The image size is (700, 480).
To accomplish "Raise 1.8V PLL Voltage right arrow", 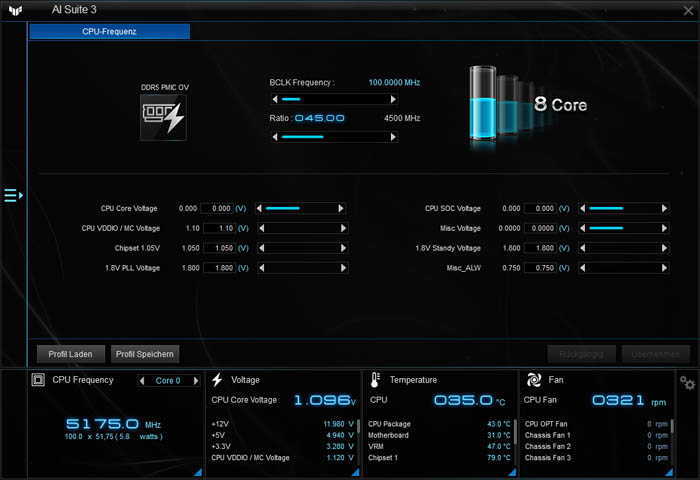I will [343, 268].
